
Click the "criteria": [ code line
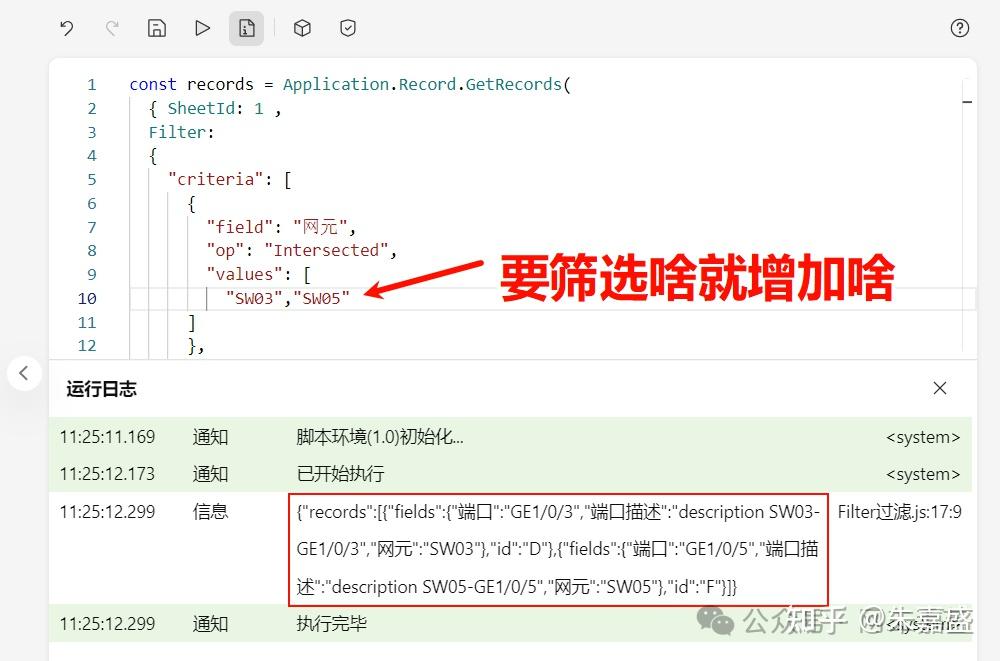[x=230, y=179]
